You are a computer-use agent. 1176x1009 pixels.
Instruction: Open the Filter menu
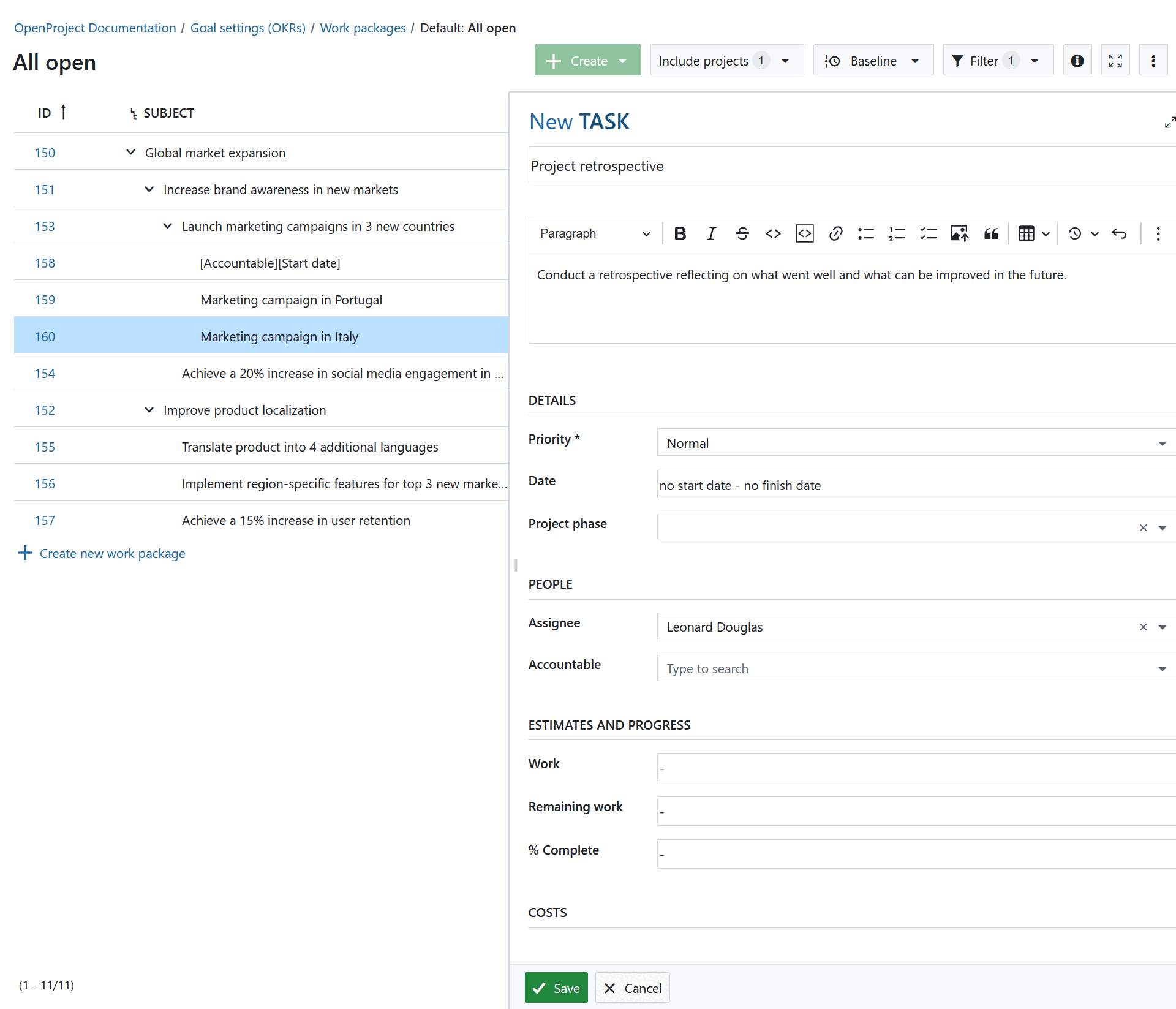click(x=997, y=60)
